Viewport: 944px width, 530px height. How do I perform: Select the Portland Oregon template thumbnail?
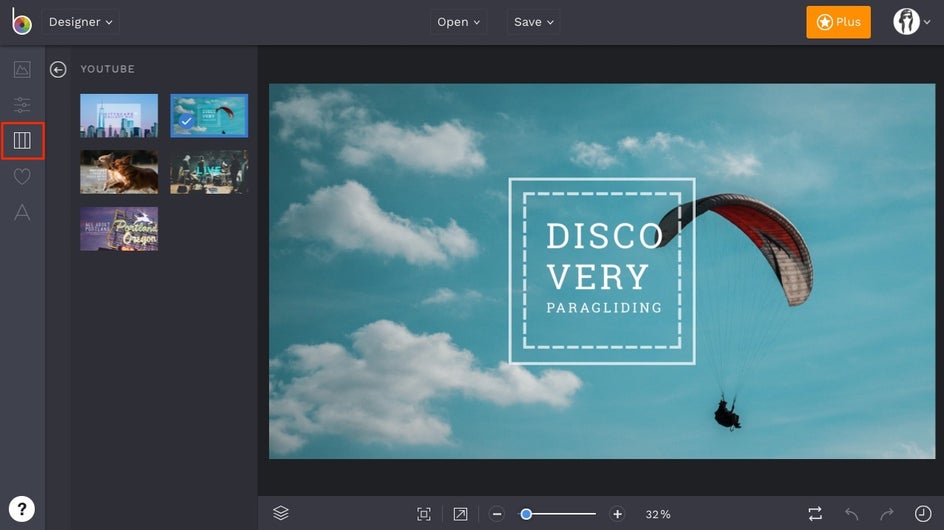[x=119, y=229]
